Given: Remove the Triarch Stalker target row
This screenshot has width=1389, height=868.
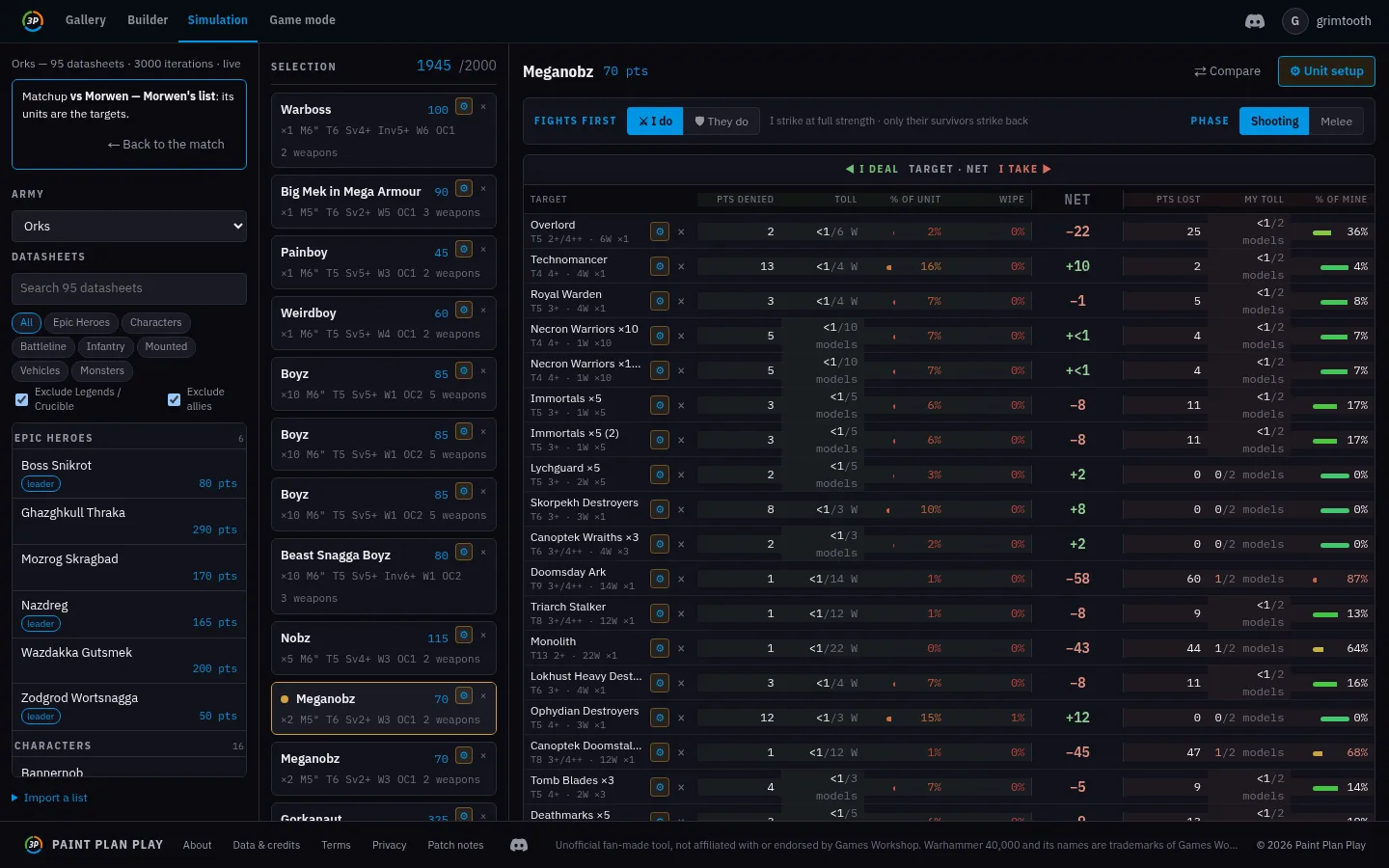Looking at the screenshot, I should tap(681, 613).
